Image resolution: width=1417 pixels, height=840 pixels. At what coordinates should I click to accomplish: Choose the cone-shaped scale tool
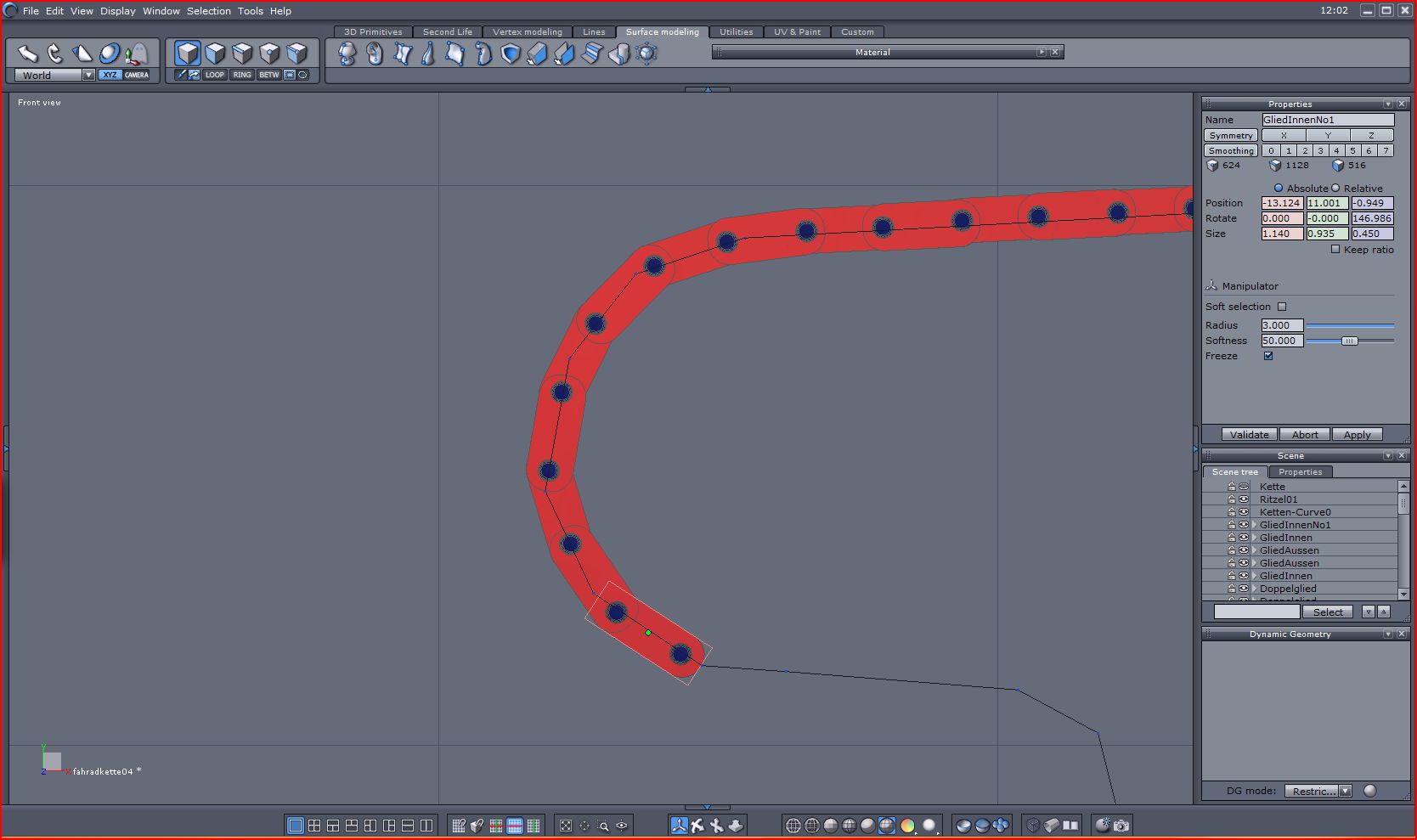(x=82, y=54)
